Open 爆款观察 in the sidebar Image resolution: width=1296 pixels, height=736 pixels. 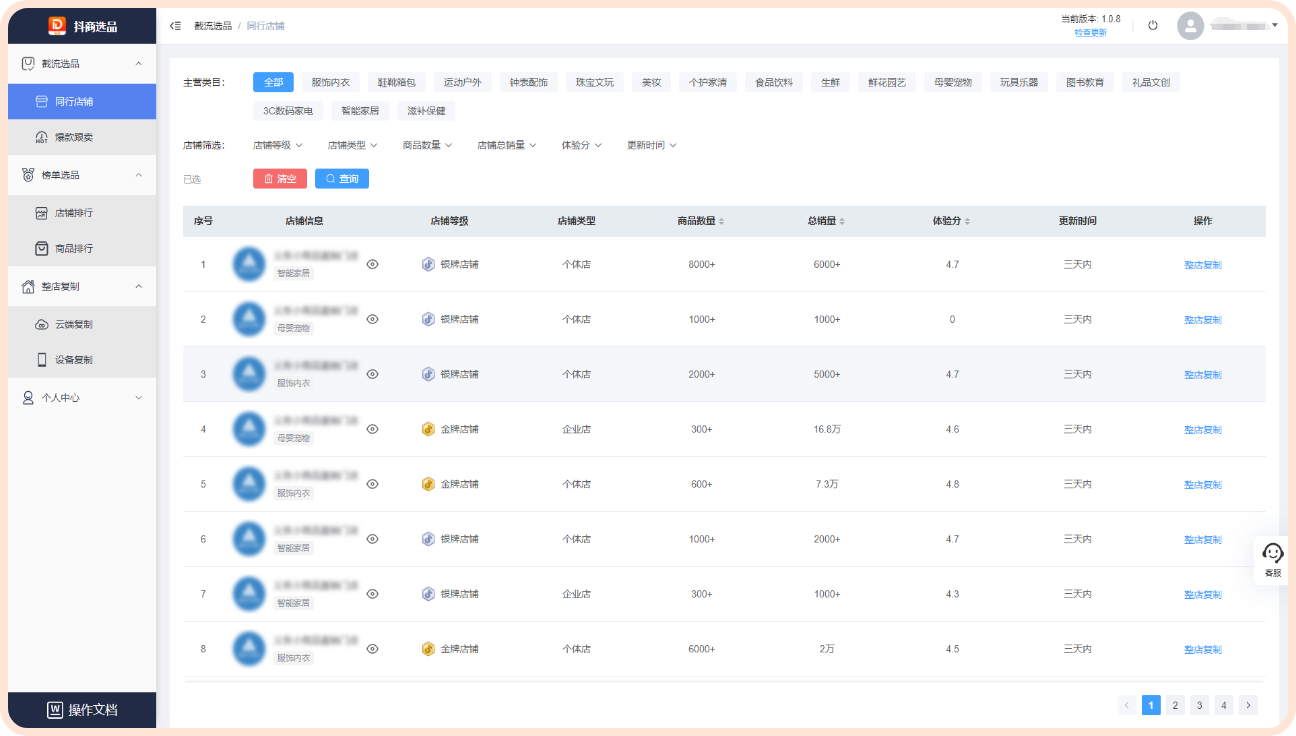click(x=72, y=137)
